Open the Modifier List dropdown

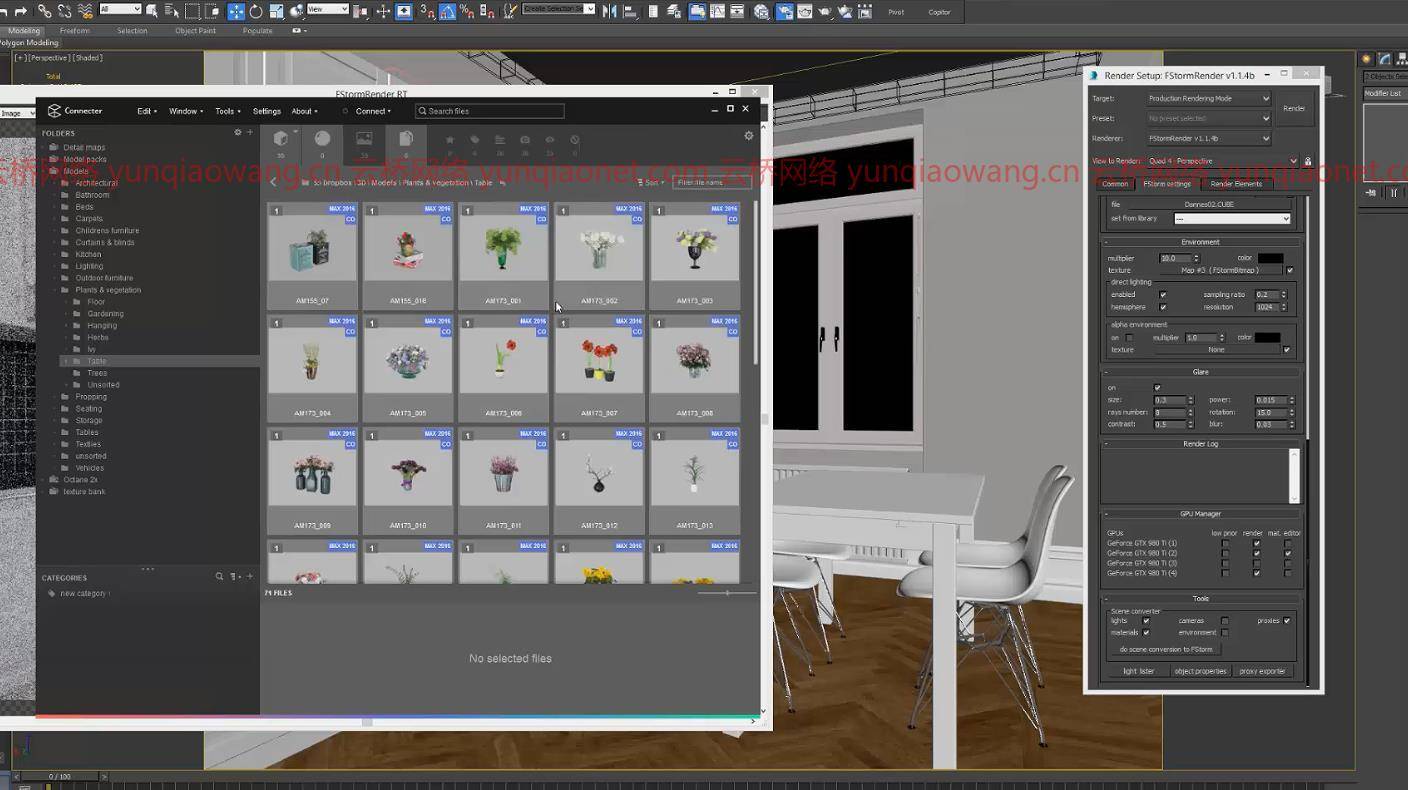[1386, 94]
